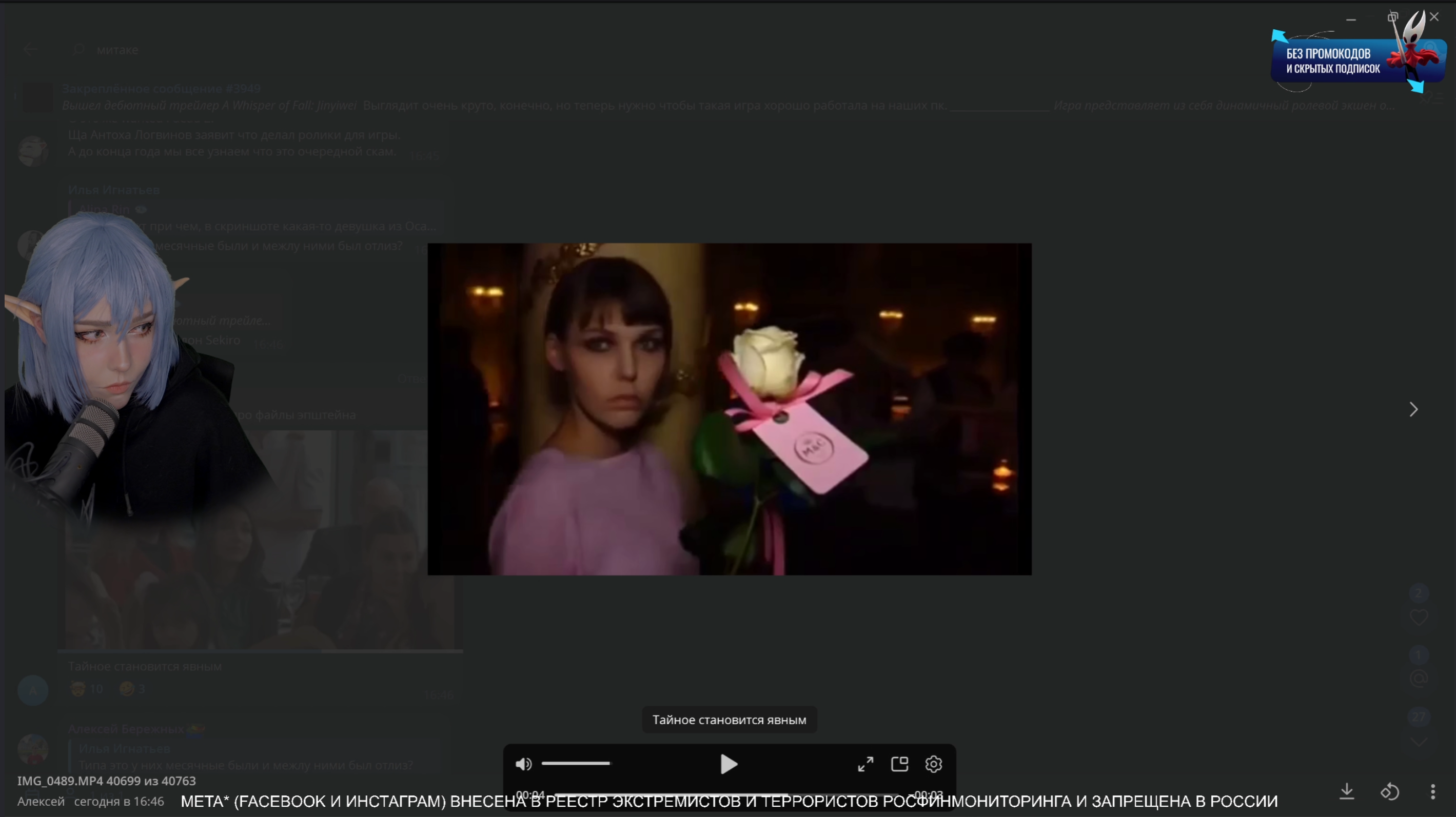Click the video frame with white rose
This screenshot has height=817, width=1456.
coord(729,409)
